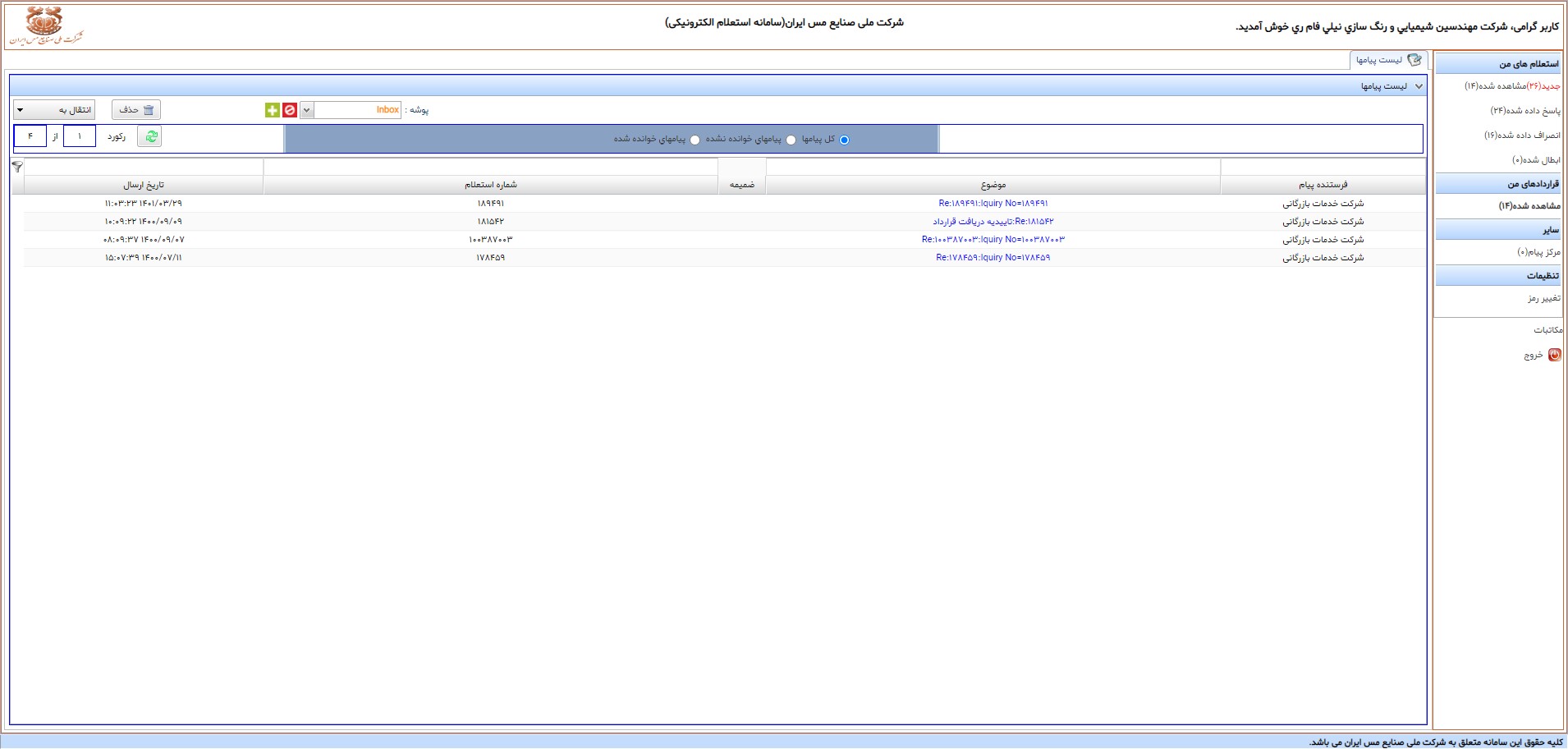Click the page title شرکت ملی صنایع مس ایران
Image resolution: width=1568 pixels, height=749 pixels.
(x=784, y=22)
